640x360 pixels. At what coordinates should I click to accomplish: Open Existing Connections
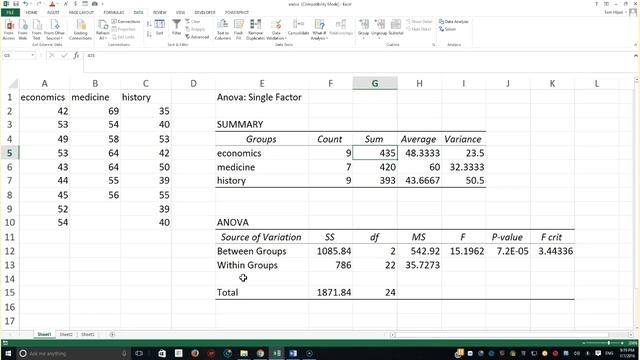click(80, 29)
